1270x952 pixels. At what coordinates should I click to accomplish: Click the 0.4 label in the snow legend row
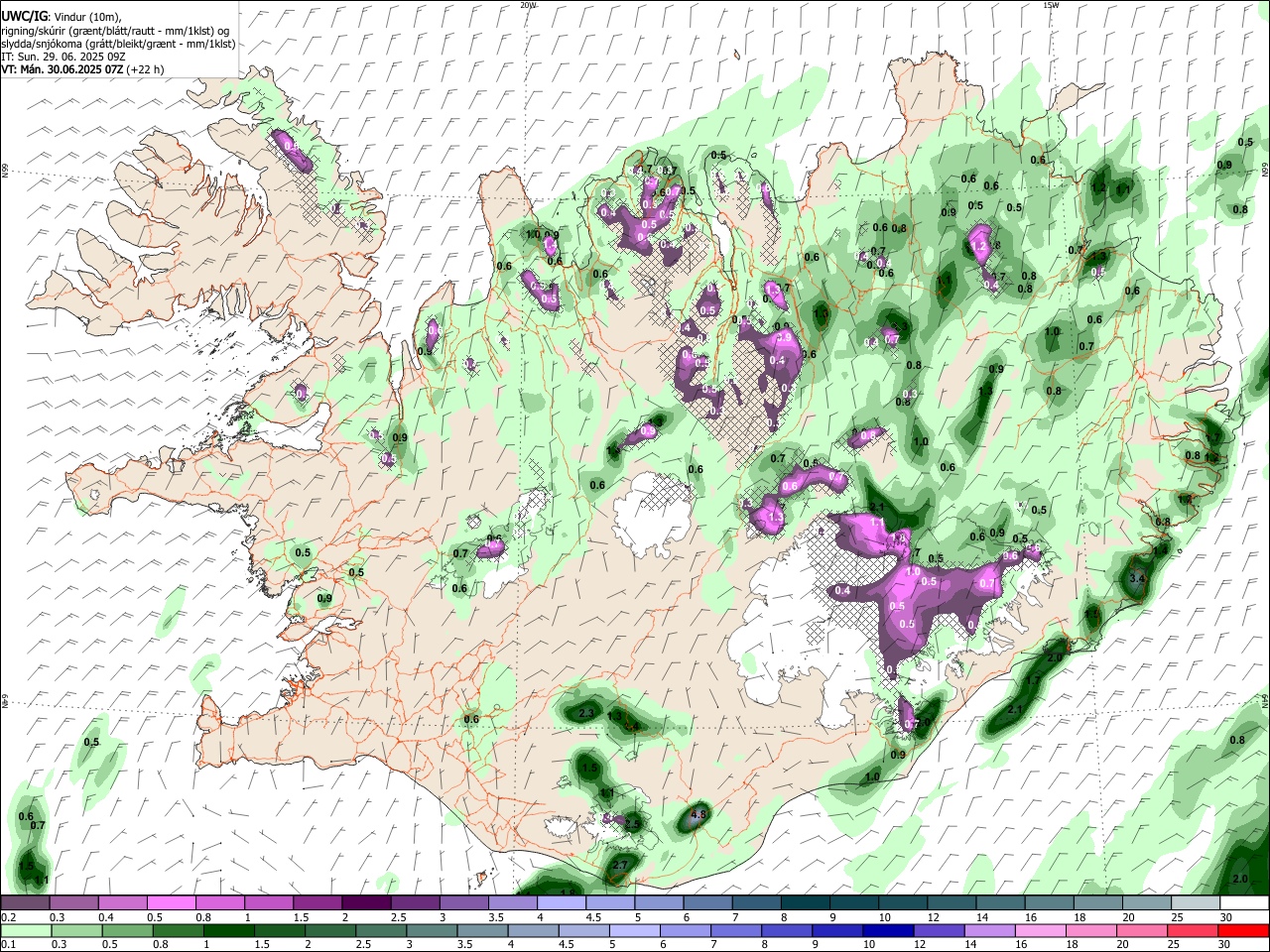[106, 917]
